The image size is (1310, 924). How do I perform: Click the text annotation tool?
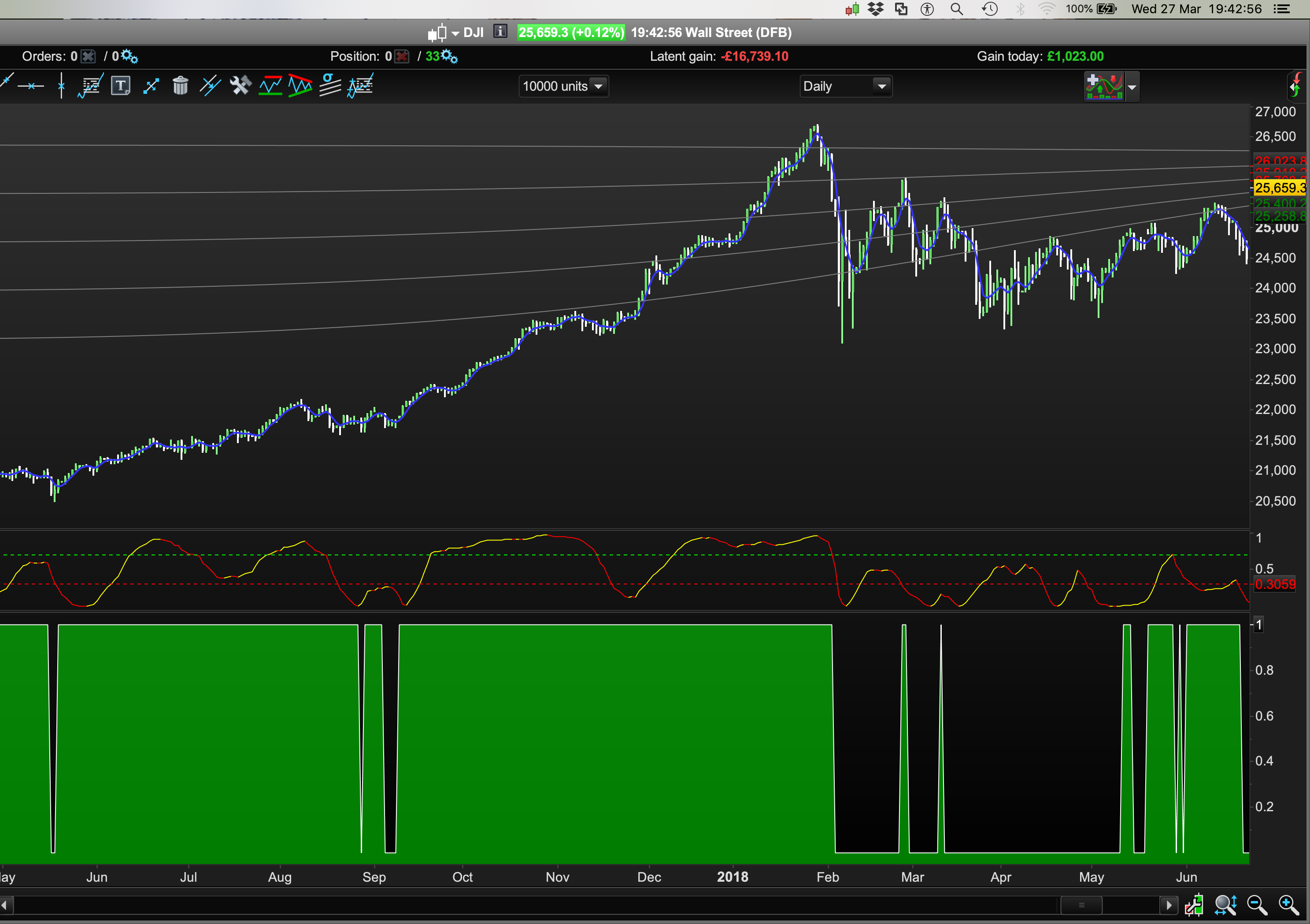pyautogui.click(x=120, y=86)
